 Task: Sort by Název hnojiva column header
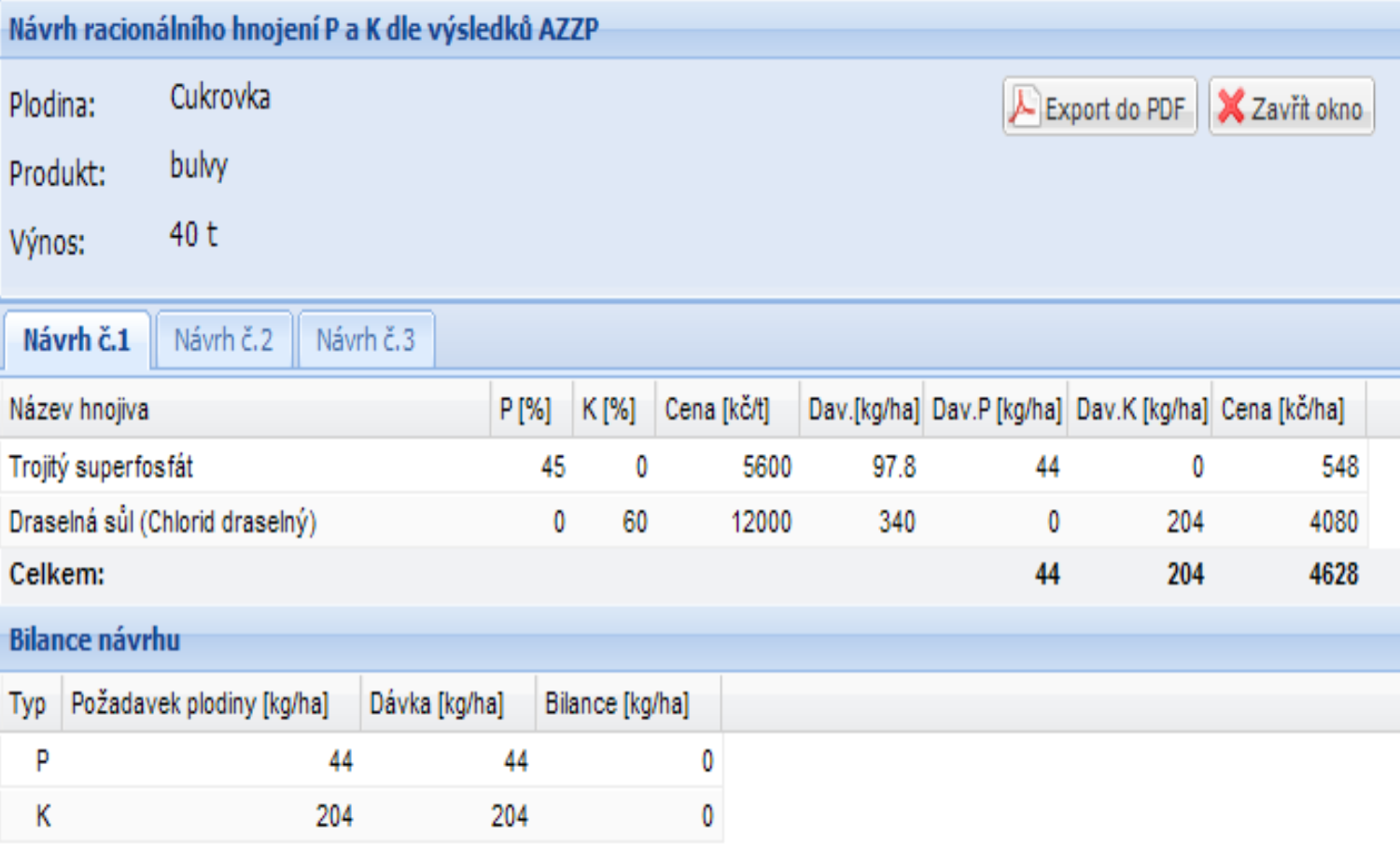point(245,409)
